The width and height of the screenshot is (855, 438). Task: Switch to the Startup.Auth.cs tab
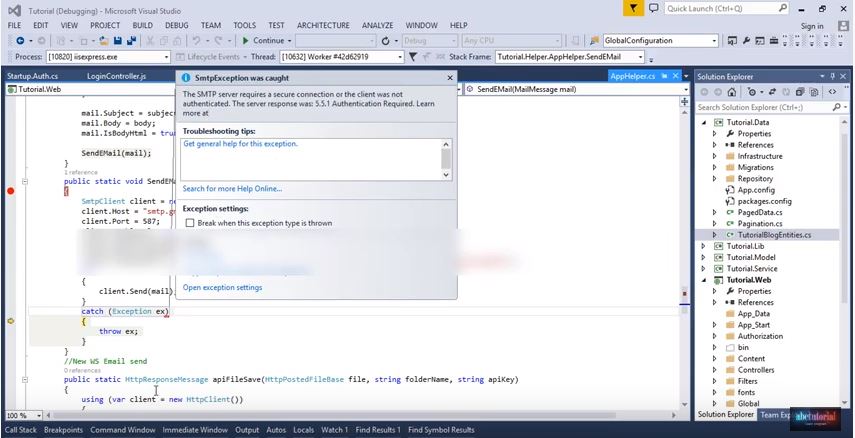click(32, 76)
